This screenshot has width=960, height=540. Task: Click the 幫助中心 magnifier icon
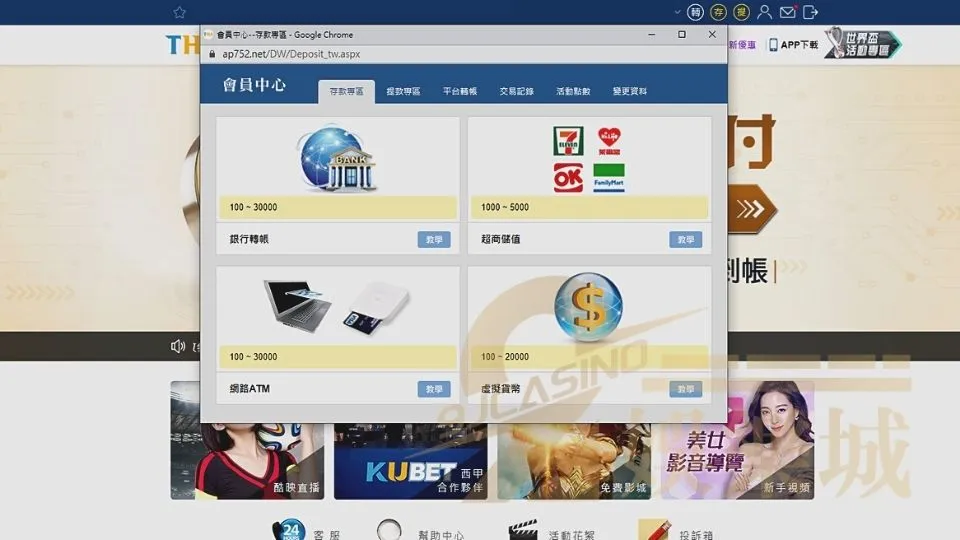(x=389, y=530)
